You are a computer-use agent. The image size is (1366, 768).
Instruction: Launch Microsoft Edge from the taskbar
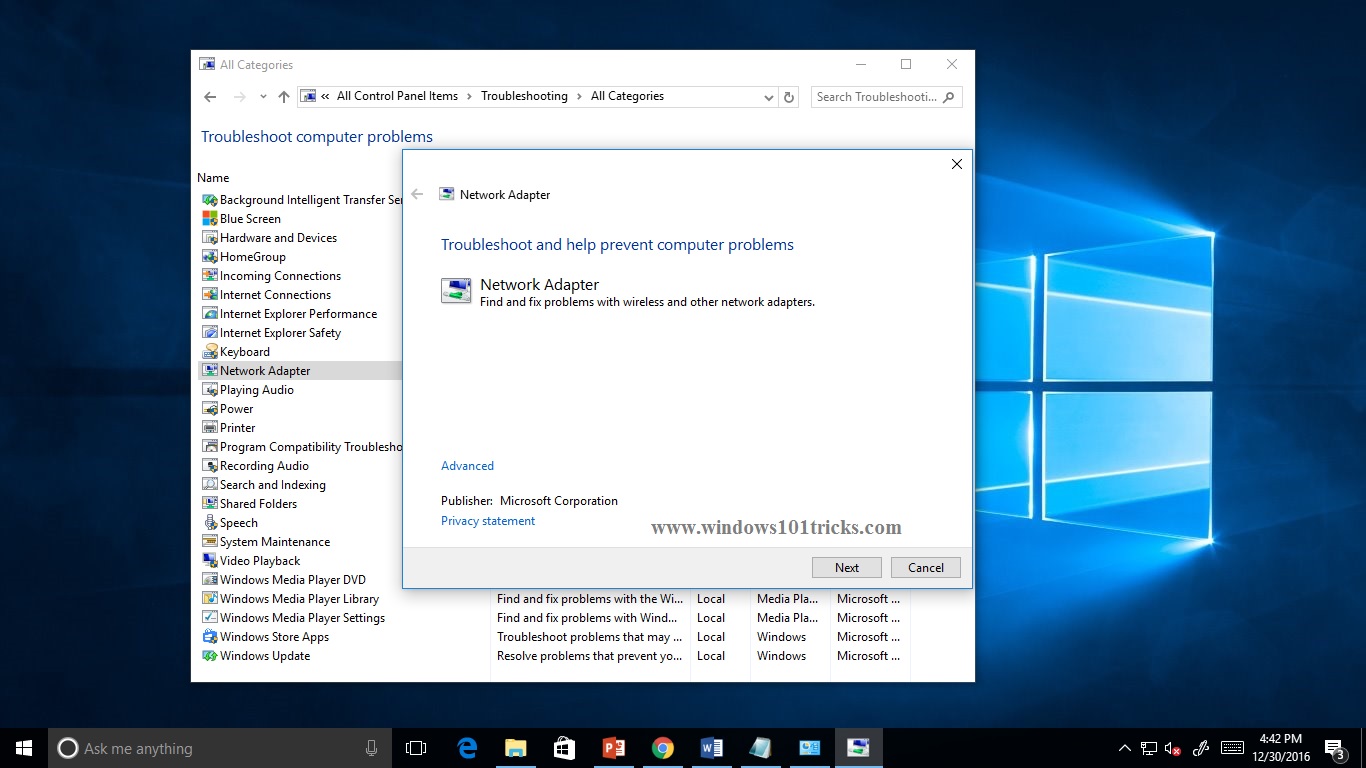[x=466, y=747]
